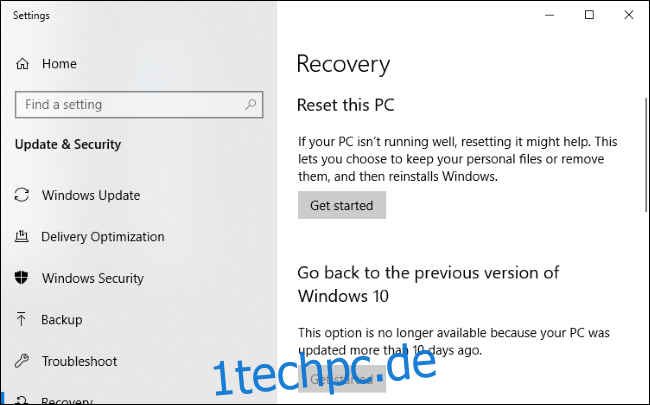Maximize the Settings window
Image resolution: width=650 pixels, height=405 pixels.
click(589, 15)
